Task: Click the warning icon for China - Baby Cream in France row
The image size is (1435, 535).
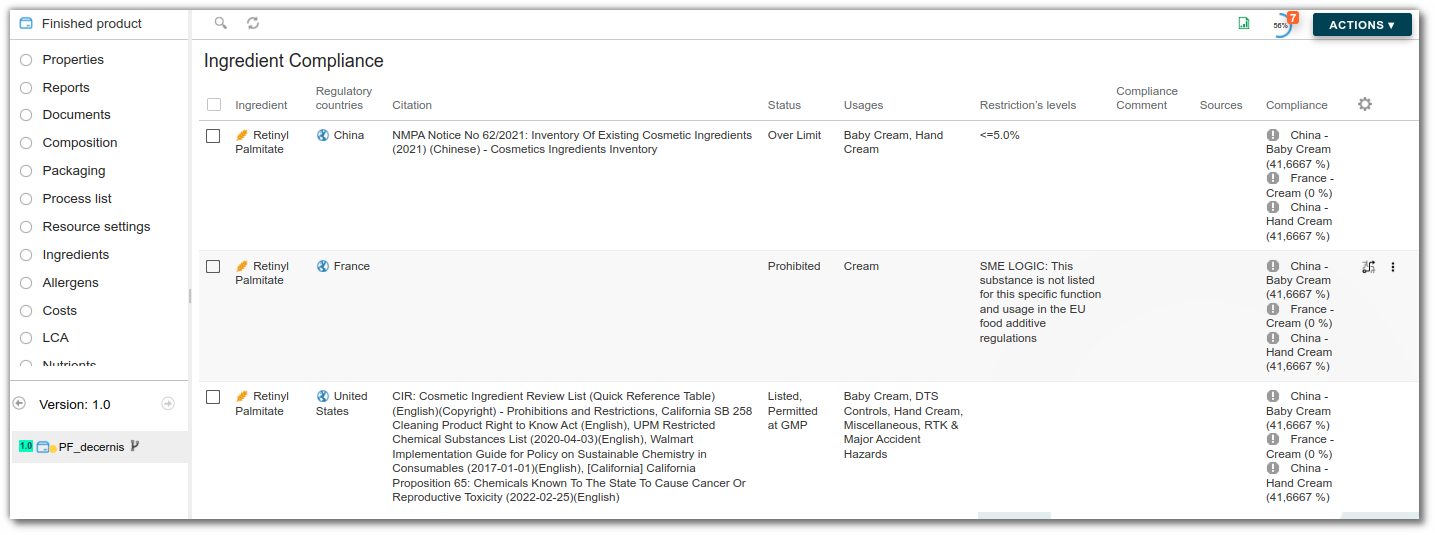Action: [1273, 266]
